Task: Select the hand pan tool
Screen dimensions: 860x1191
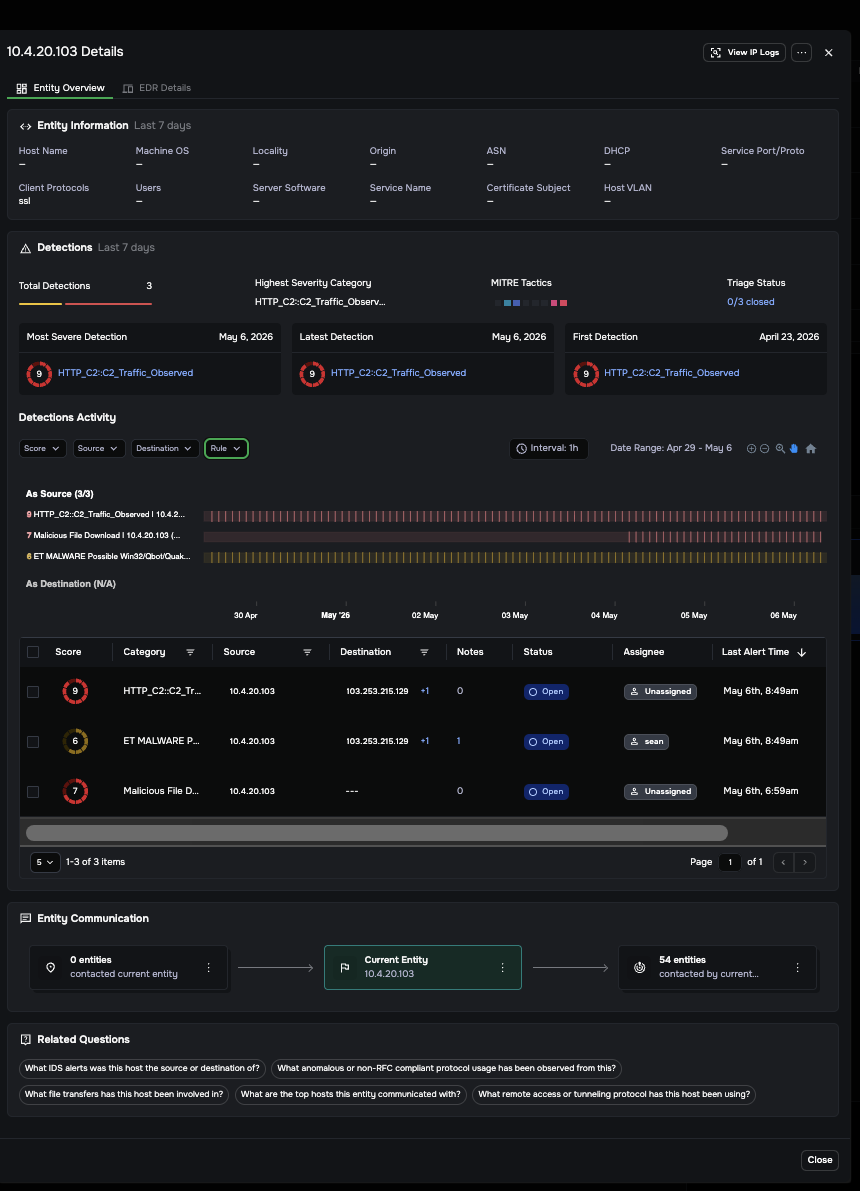Action: (x=794, y=449)
